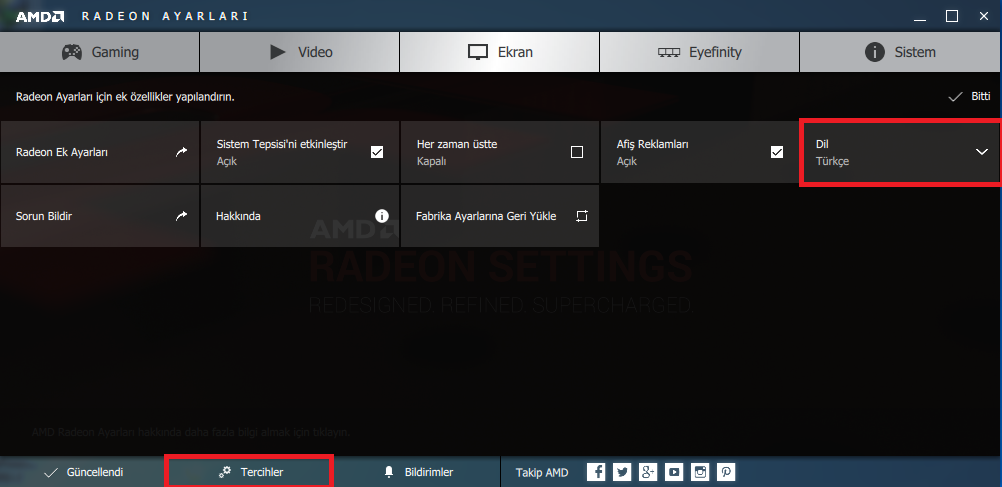This screenshot has width=1002, height=487.
Task: Click AMD Radeon Ayarları hakkında bilgi link
Action: tap(191, 433)
